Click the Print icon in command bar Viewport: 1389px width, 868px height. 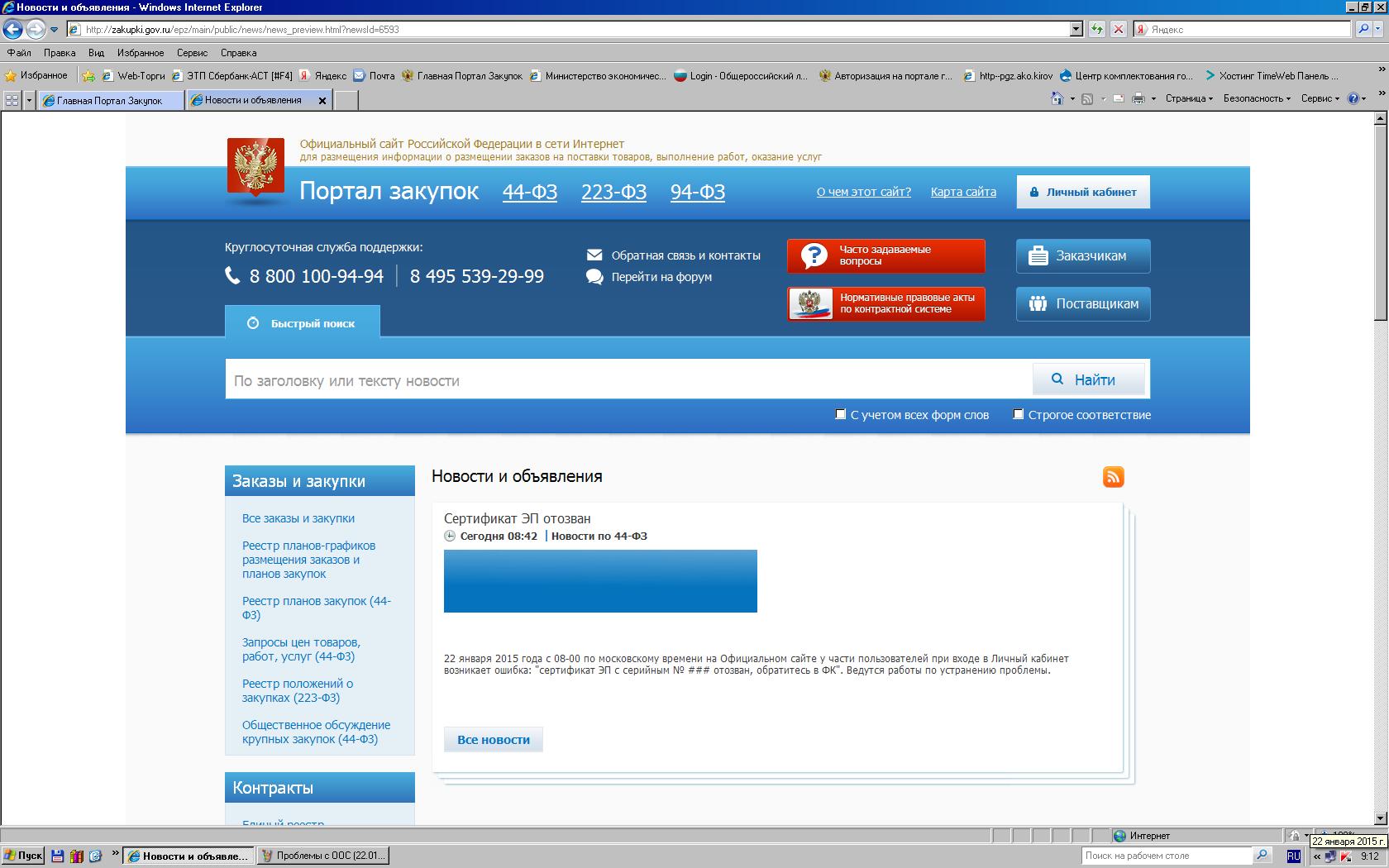(x=1138, y=99)
